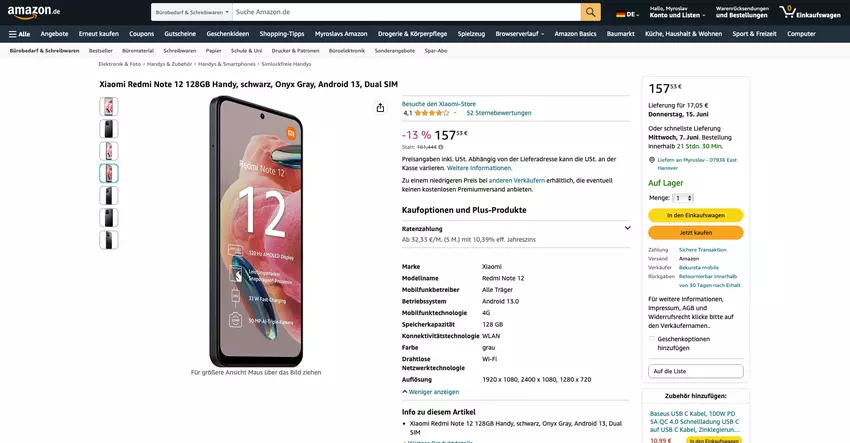Collapse details with Weniger anzeigen

431,392
